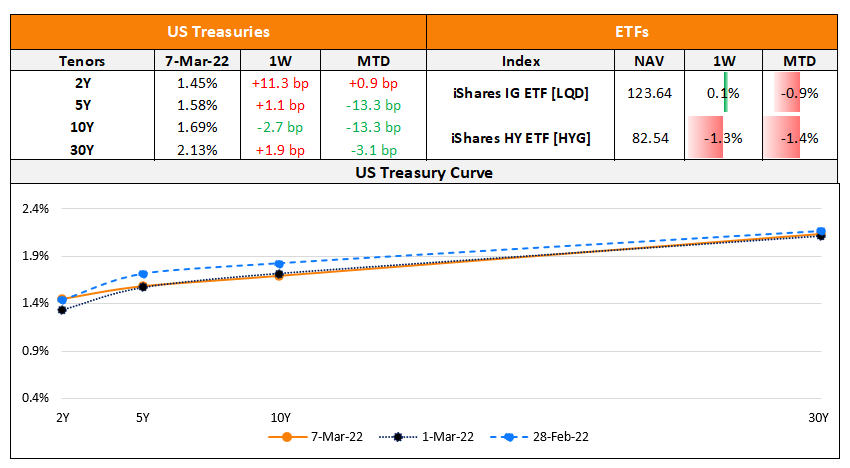This screenshot has height=468, width=850.
Task: Click the US Treasuries header
Action: pyautogui.click(x=218, y=33)
